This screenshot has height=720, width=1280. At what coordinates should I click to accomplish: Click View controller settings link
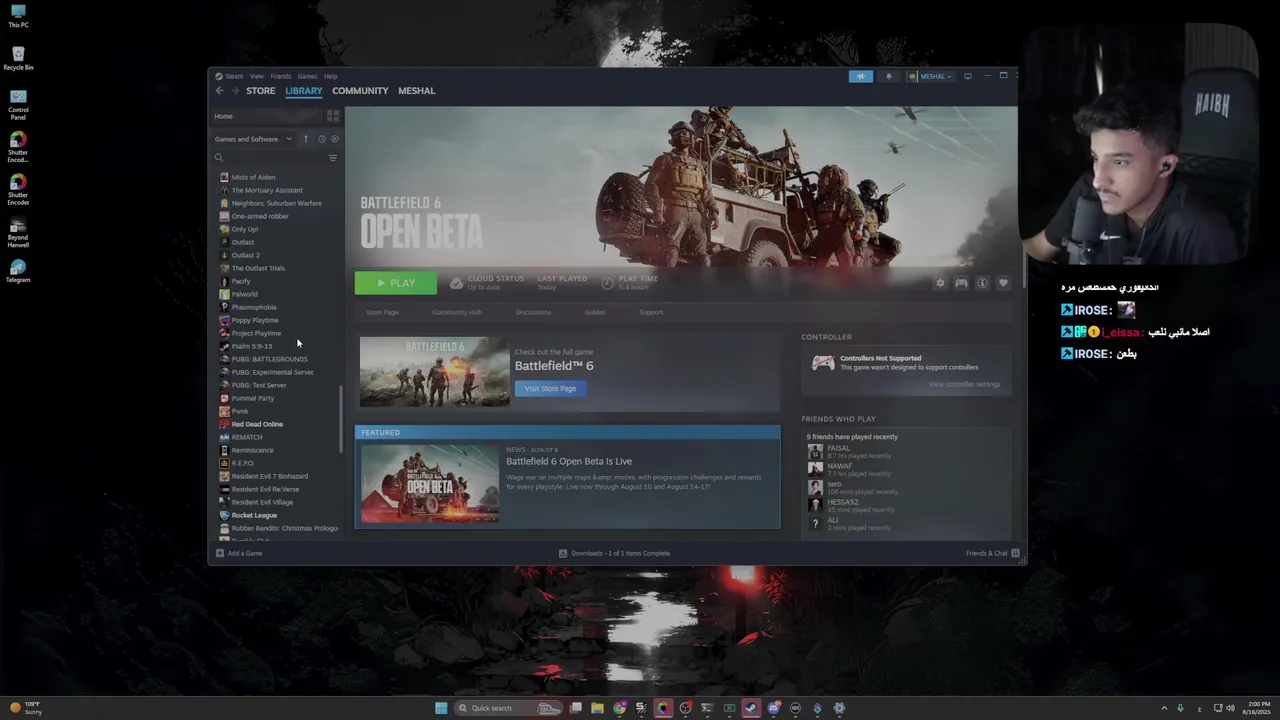pos(964,384)
